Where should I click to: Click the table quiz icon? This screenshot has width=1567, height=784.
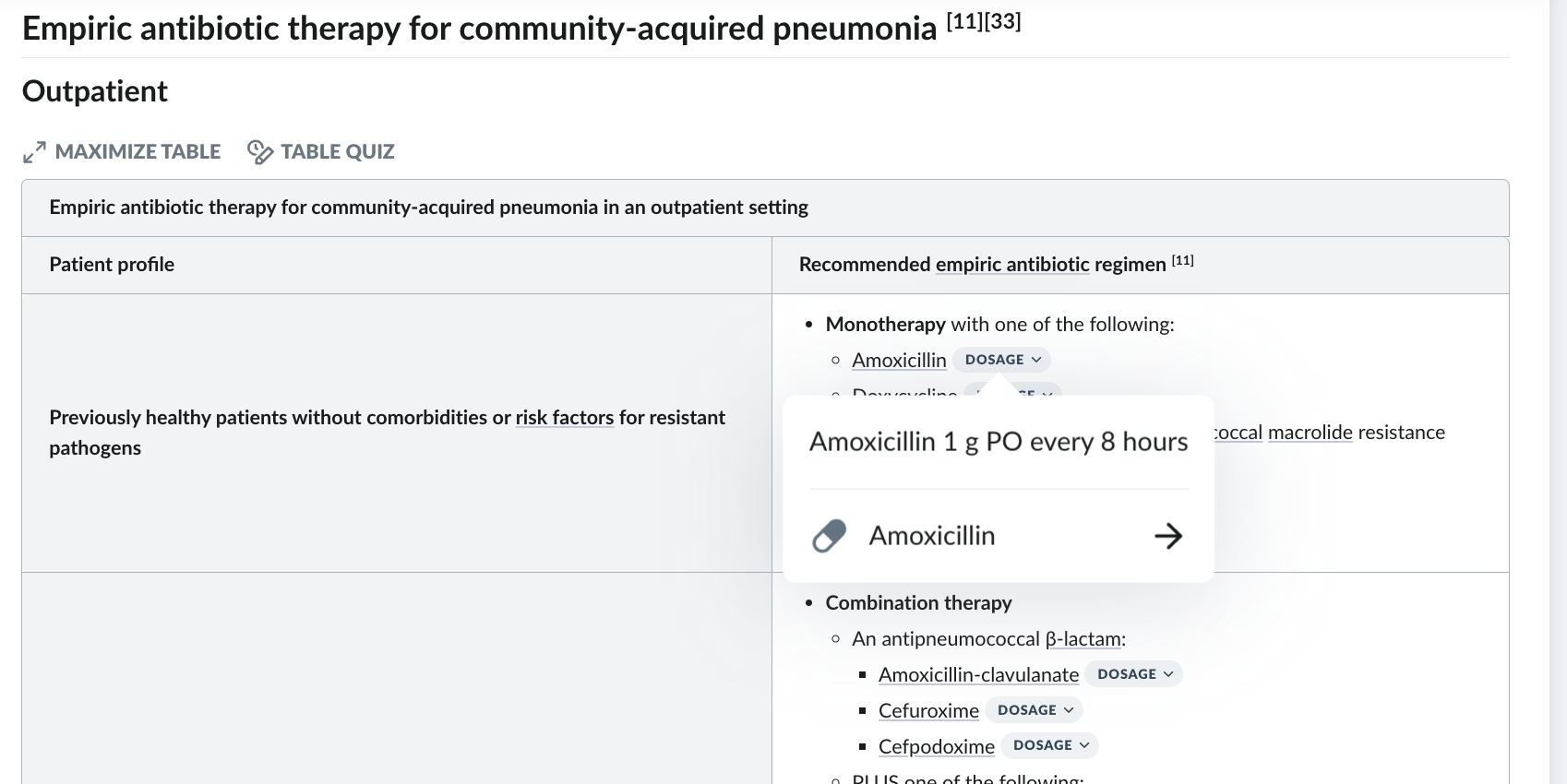pos(260,152)
